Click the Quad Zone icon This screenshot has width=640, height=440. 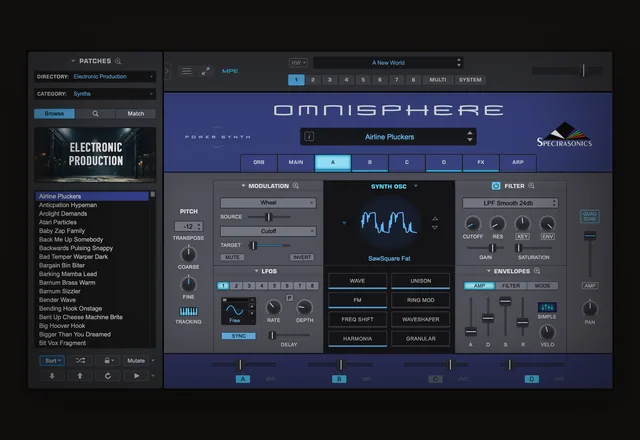pyautogui.click(x=589, y=216)
